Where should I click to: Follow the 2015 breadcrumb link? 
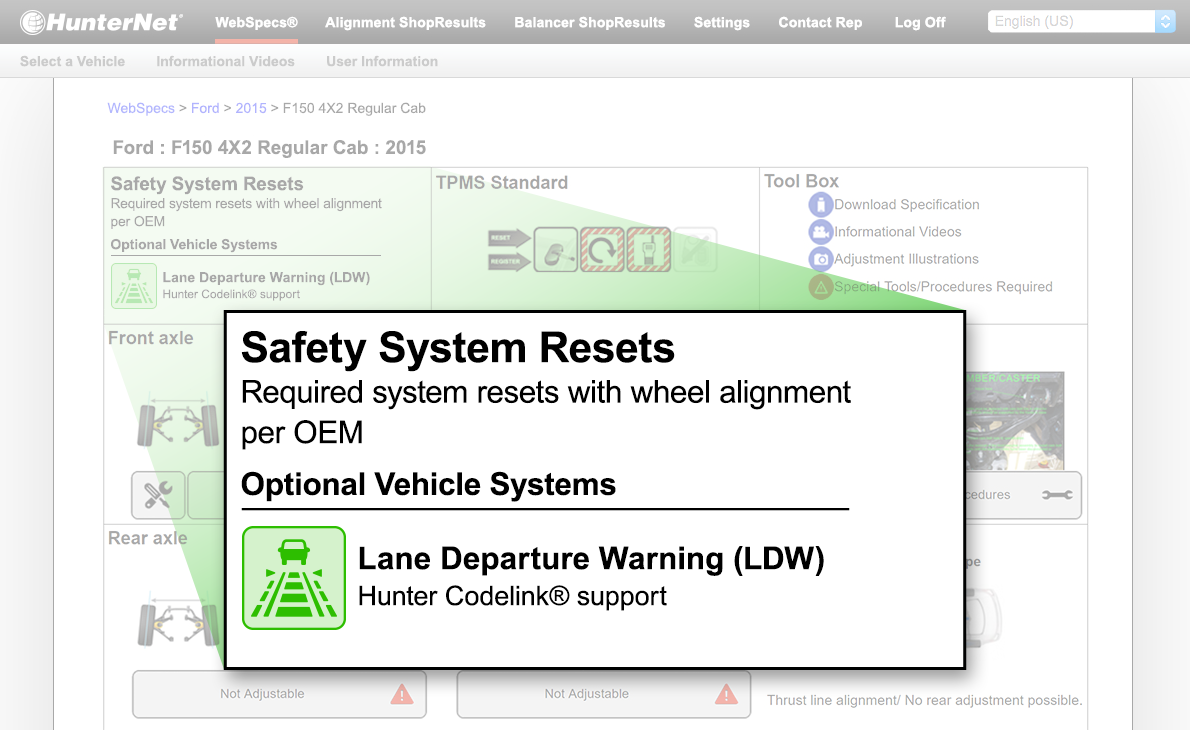coord(251,108)
